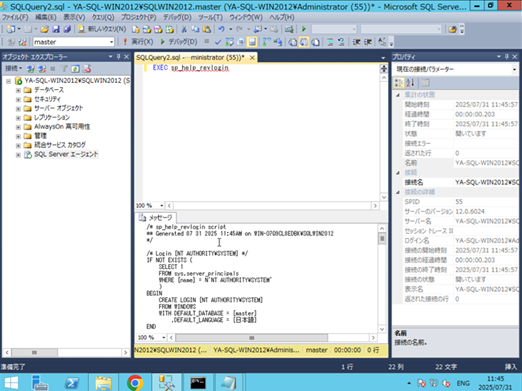Open the 接続 menu button in Object Explorer

tap(13, 69)
